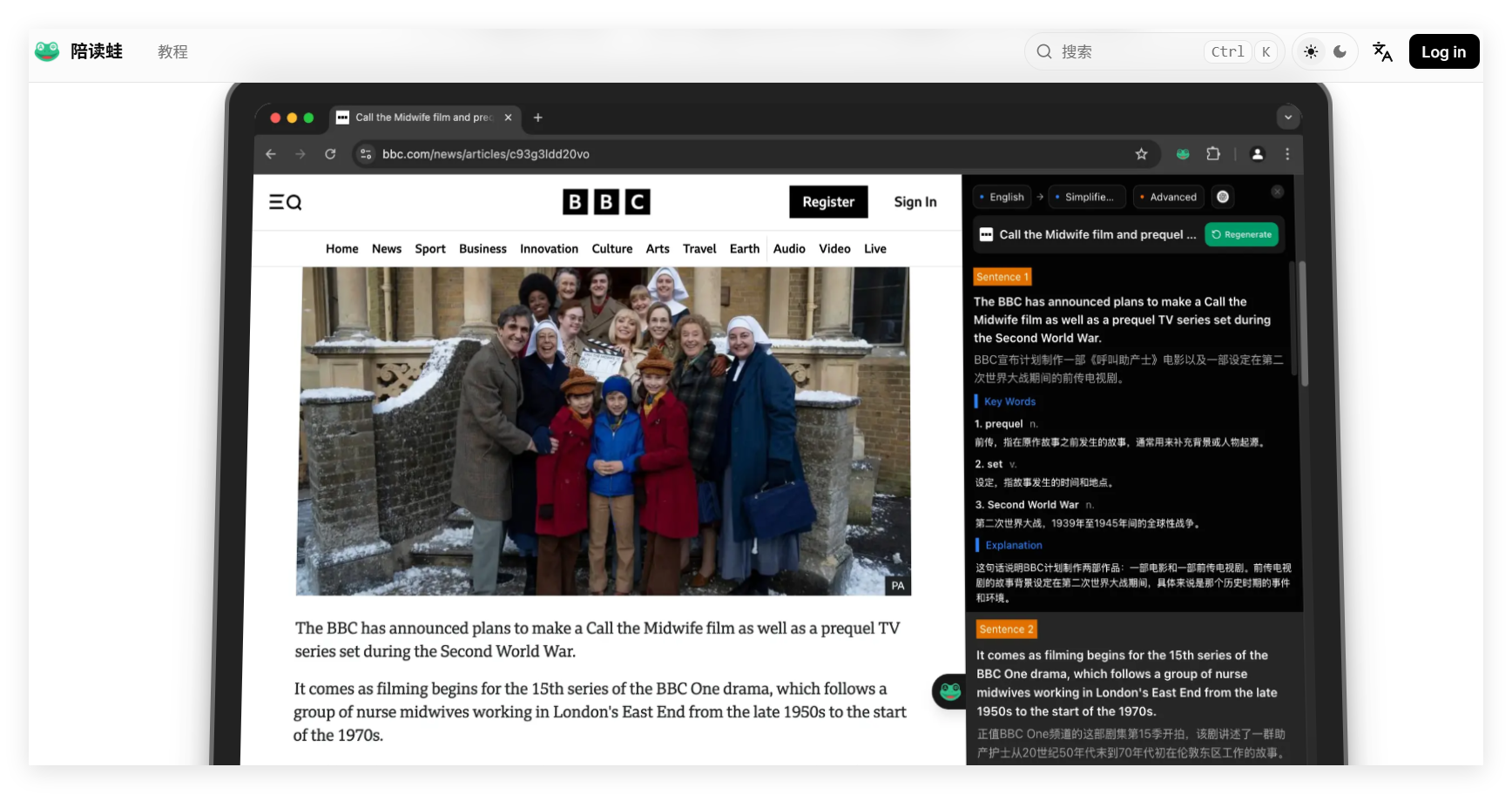1512x794 pixels.
Task: Open the Innovation nav item
Action: 549,249
